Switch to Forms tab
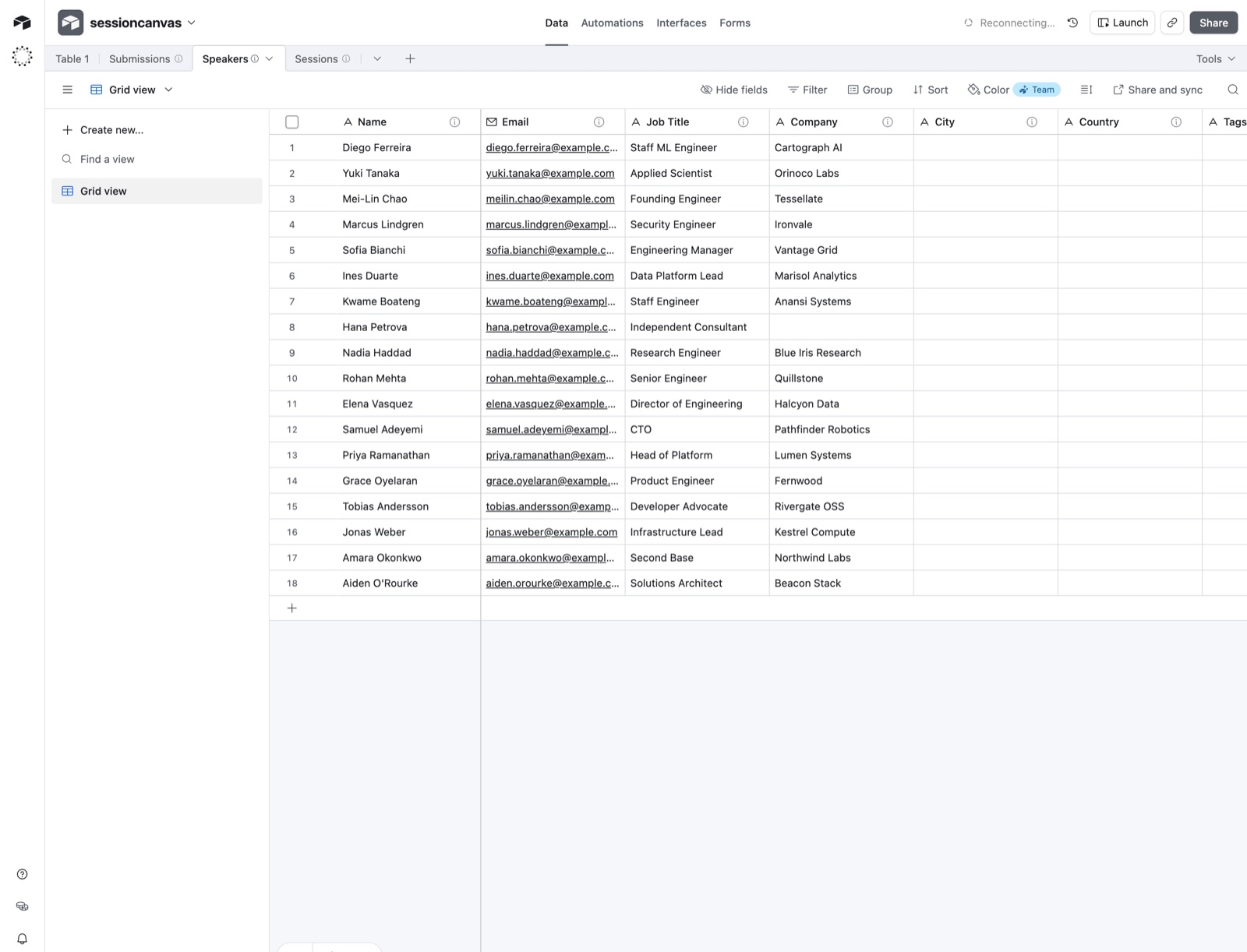Viewport: 1247px width, 952px height. coord(735,23)
